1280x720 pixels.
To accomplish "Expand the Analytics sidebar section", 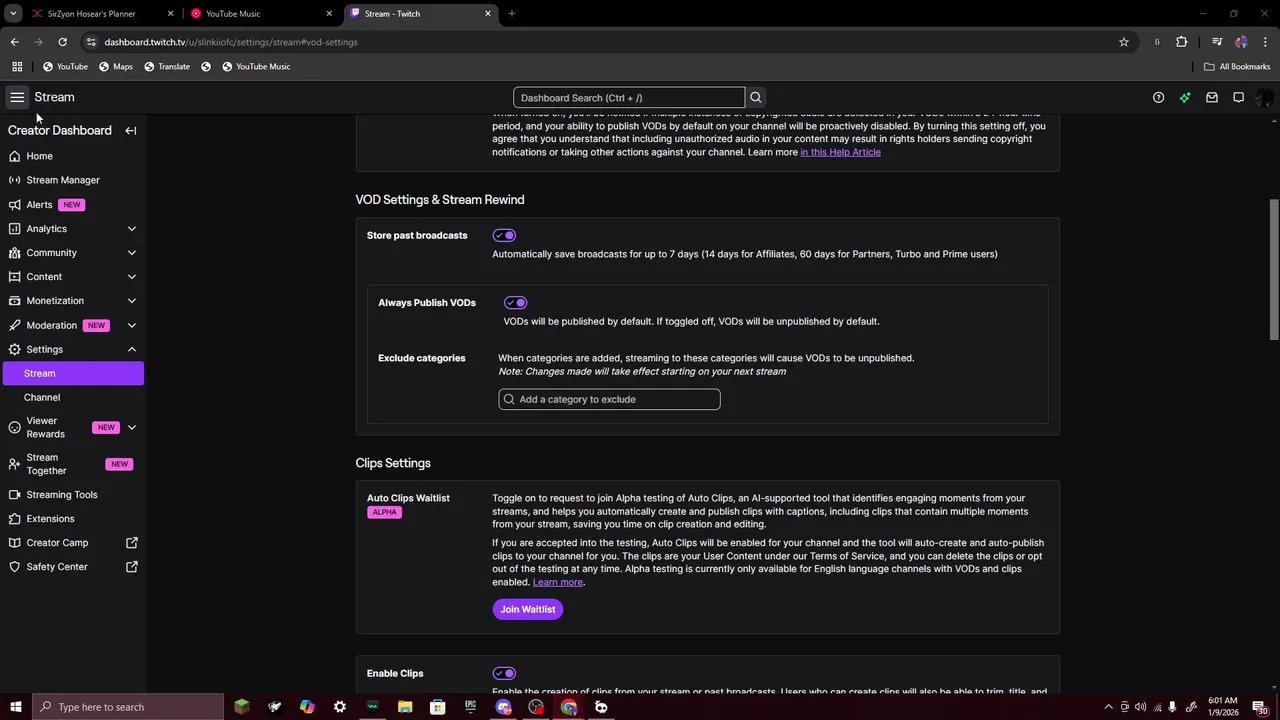I will pyautogui.click(x=132, y=229).
